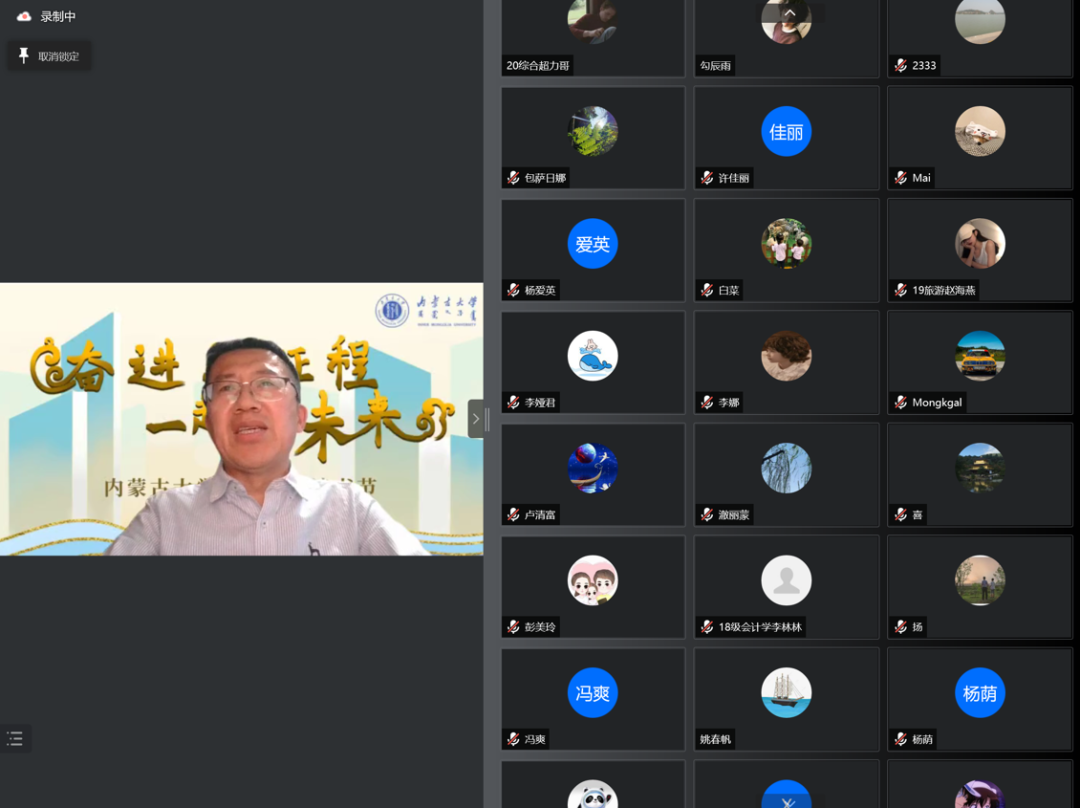
Task: Select the curly hair avatar above 李娜
Action: tap(786, 355)
